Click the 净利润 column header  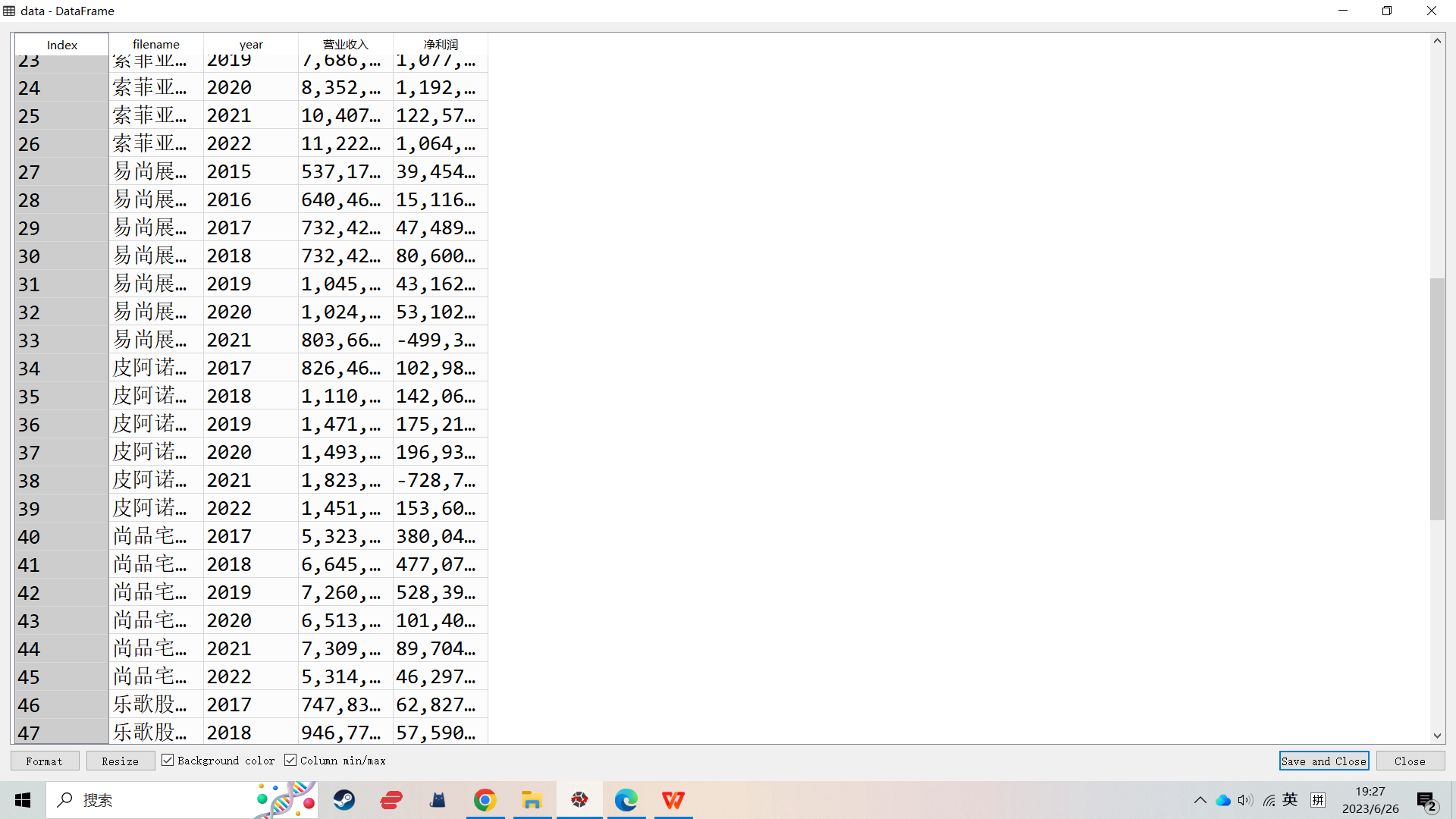click(x=440, y=44)
